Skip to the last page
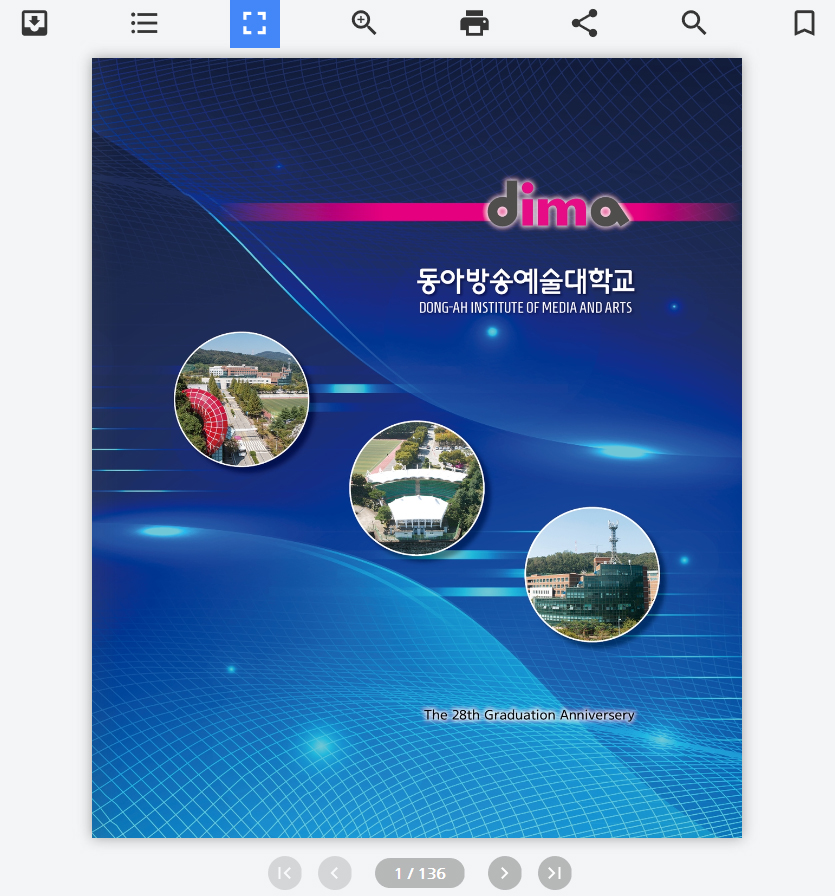Viewport: 835px width, 896px height. pyautogui.click(x=555, y=873)
